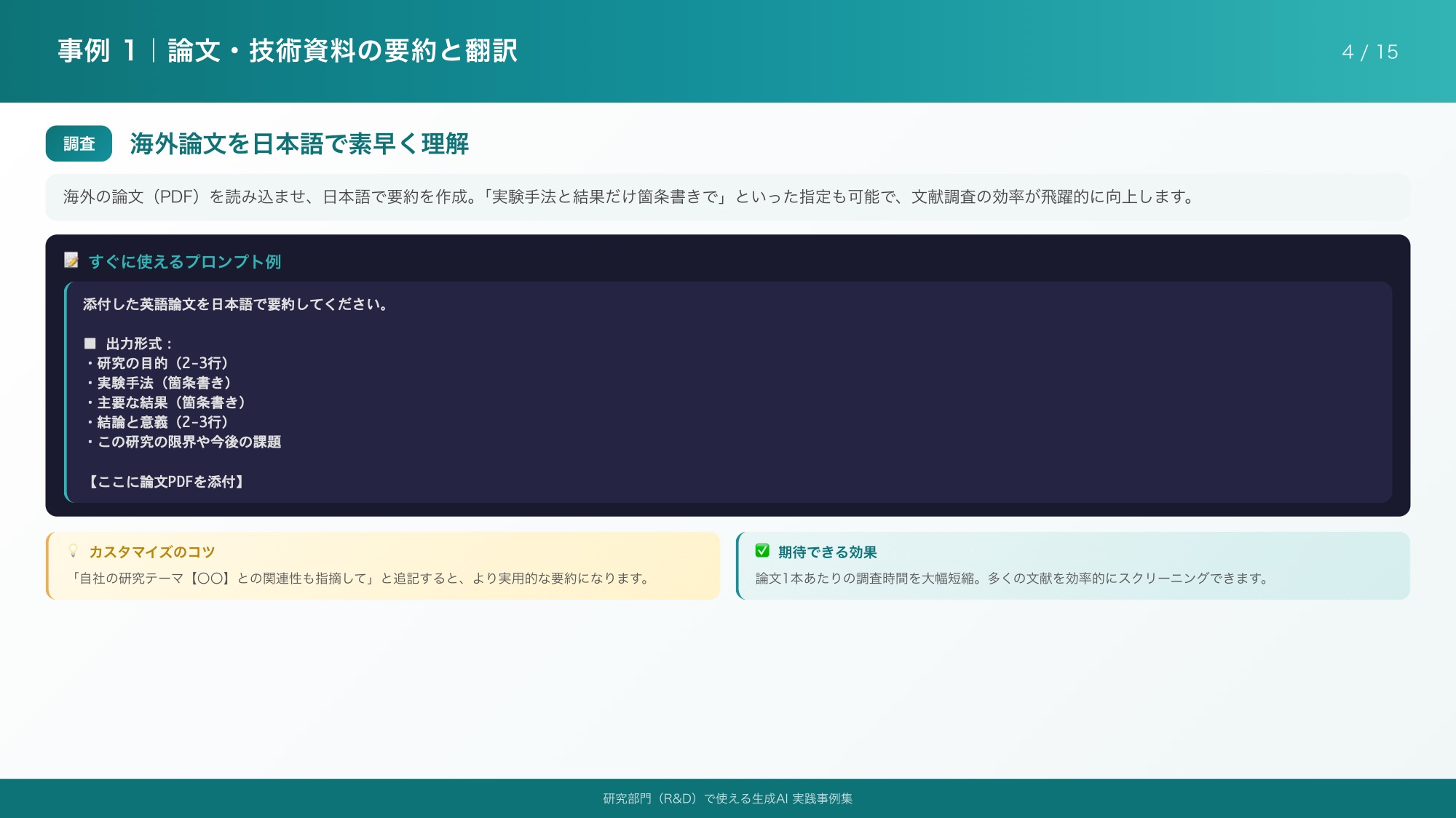Click bullet 主要な結果（箇条書き）
Screen dimensions: 1456x818
(x=166, y=402)
